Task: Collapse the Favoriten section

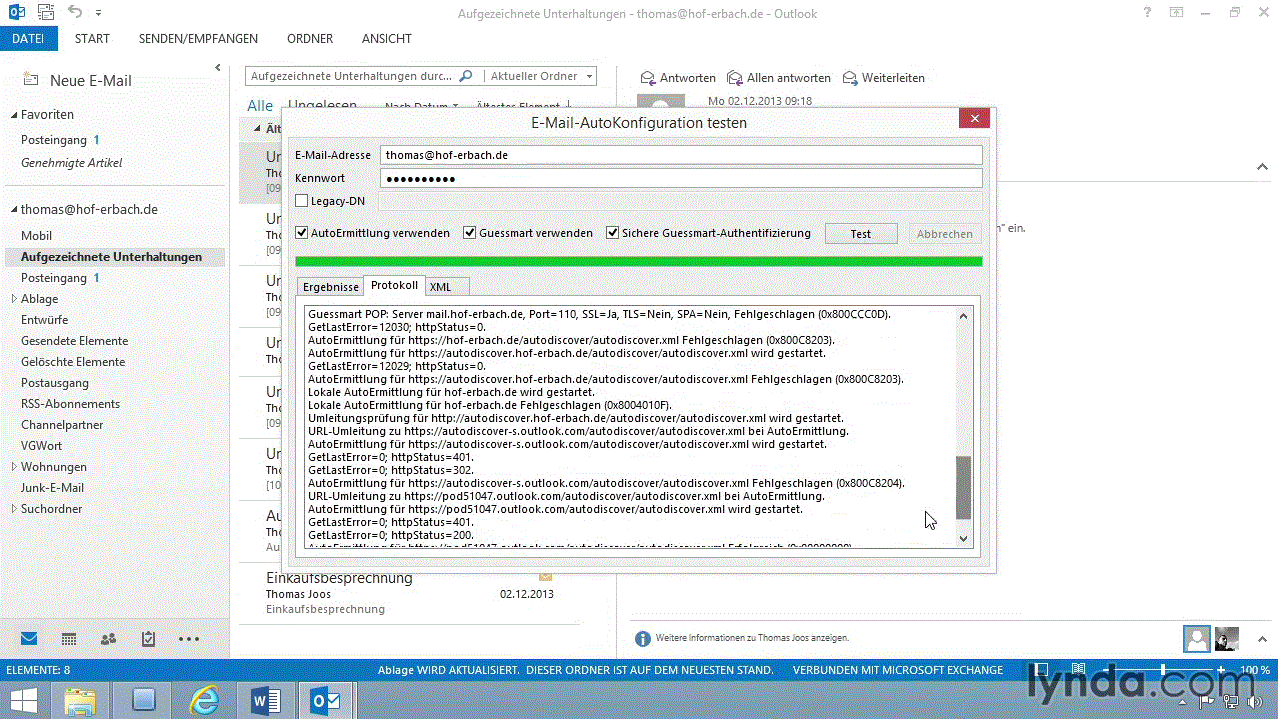Action: [14, 115]
